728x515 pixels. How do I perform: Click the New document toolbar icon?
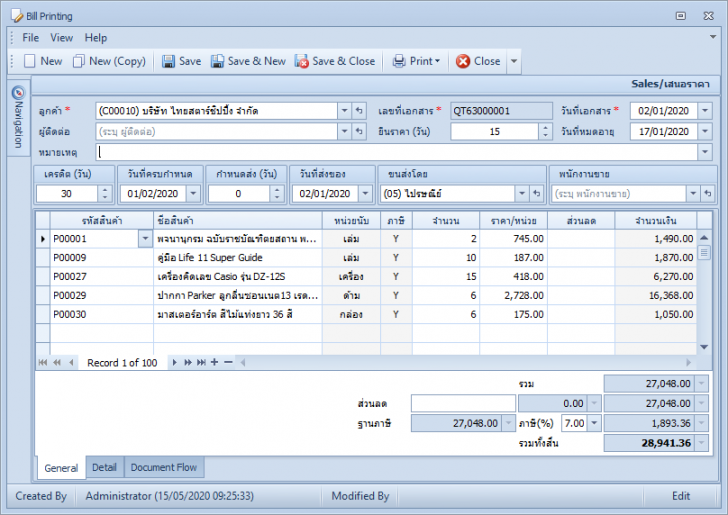tap(30, 61)
